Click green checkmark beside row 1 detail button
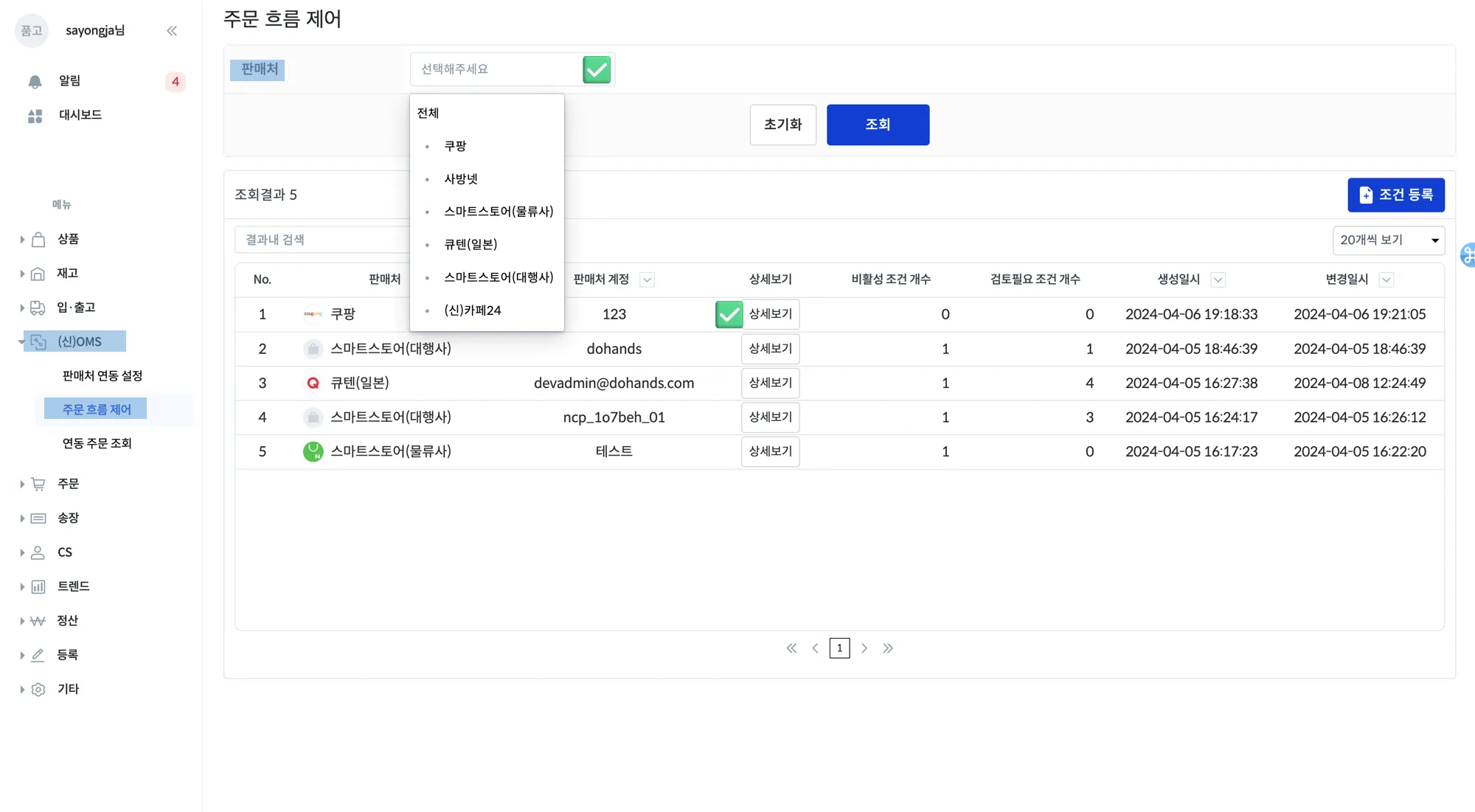The image size is (1475, 812). (x=729, y=315)
